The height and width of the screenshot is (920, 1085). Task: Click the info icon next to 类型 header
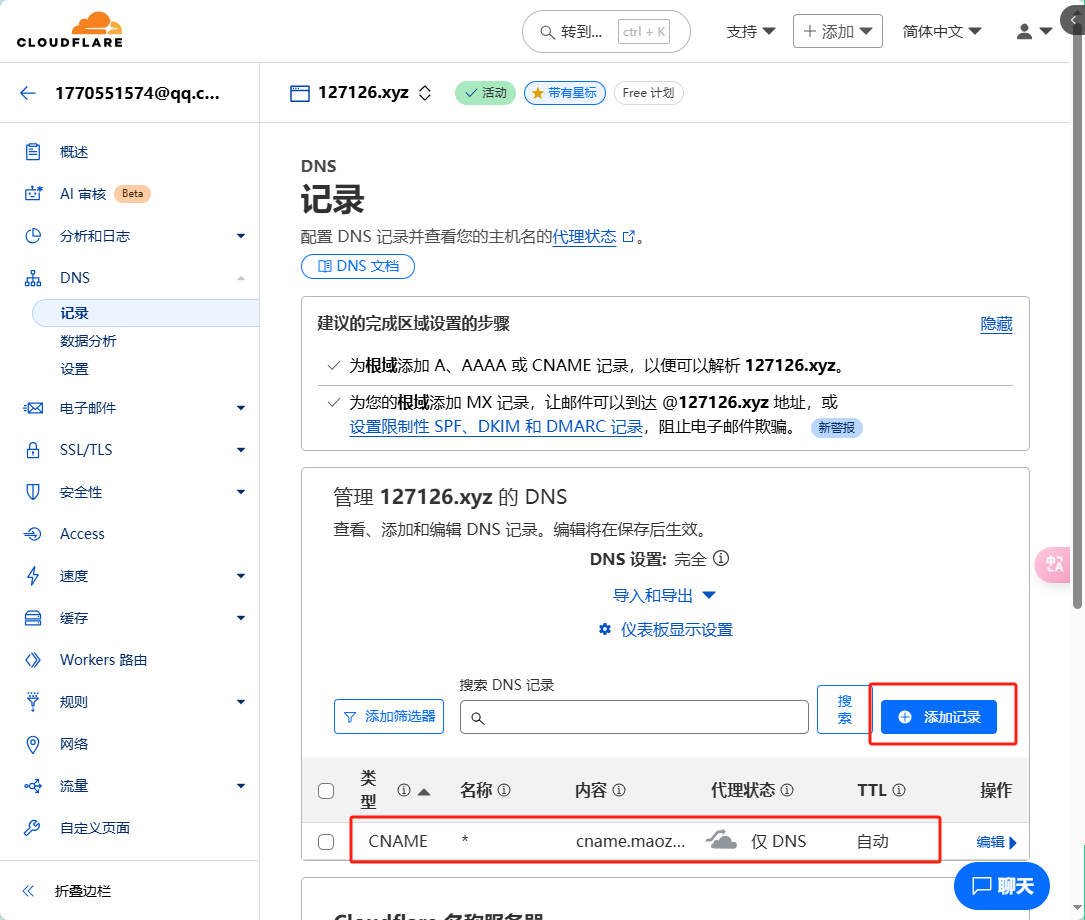[x=404, y=790]
